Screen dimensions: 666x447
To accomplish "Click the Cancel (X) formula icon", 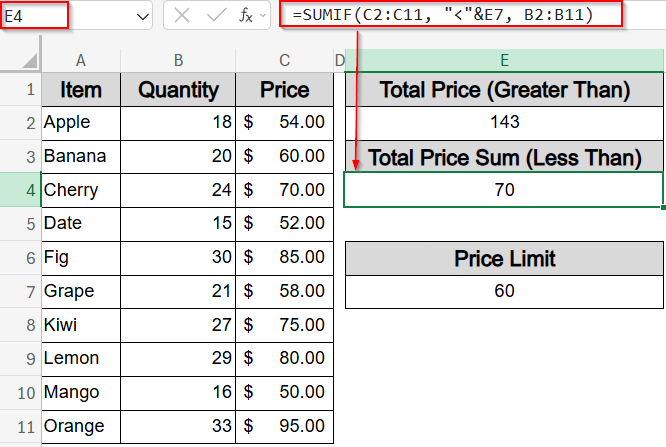I will (182, 16).
